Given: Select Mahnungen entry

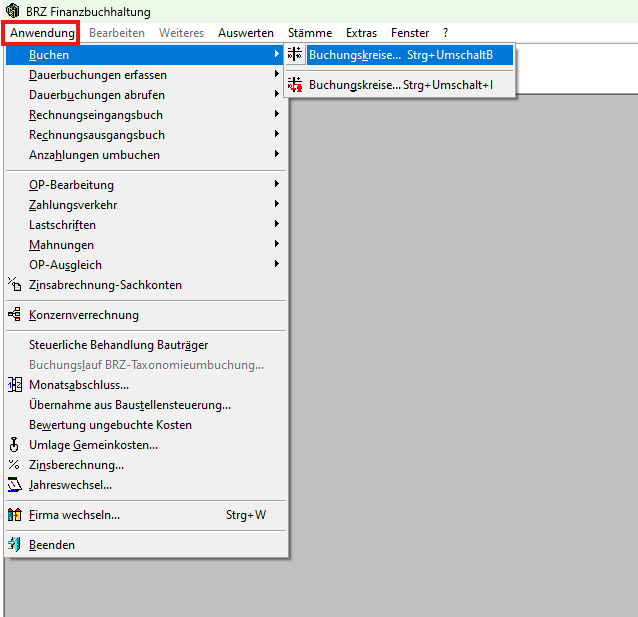Looking at the screenshot, I should [x=146, y=245].
